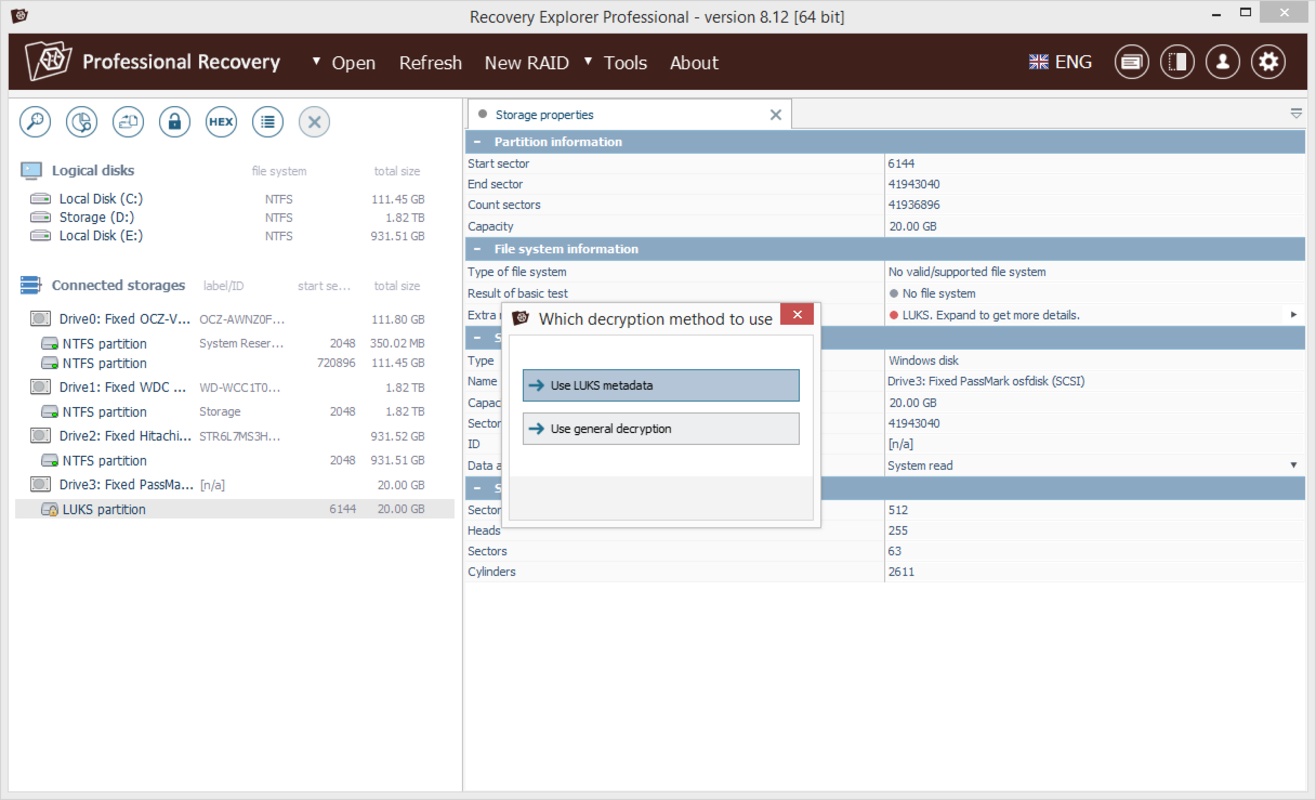Click the padlock decrypt storage icon
This screenshot has height=800, width=1316.
tap(174, 122)
